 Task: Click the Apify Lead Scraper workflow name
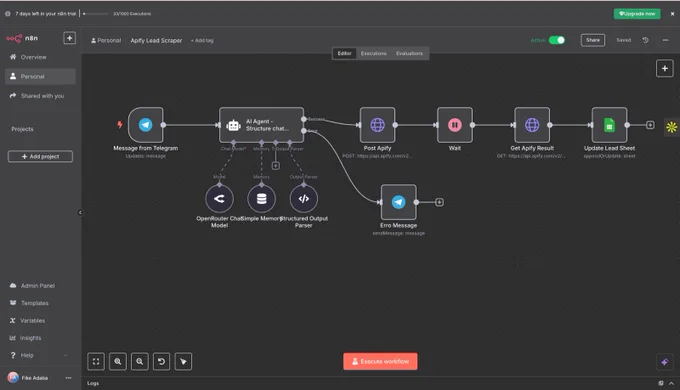pos(156,40)
